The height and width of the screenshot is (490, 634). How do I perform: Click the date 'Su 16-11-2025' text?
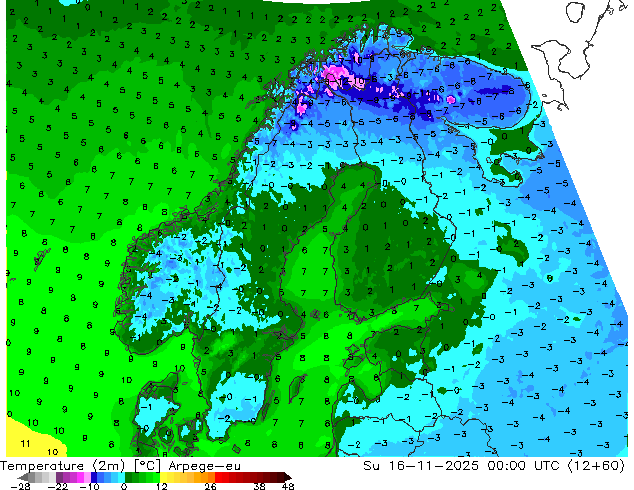click(421, 466)
